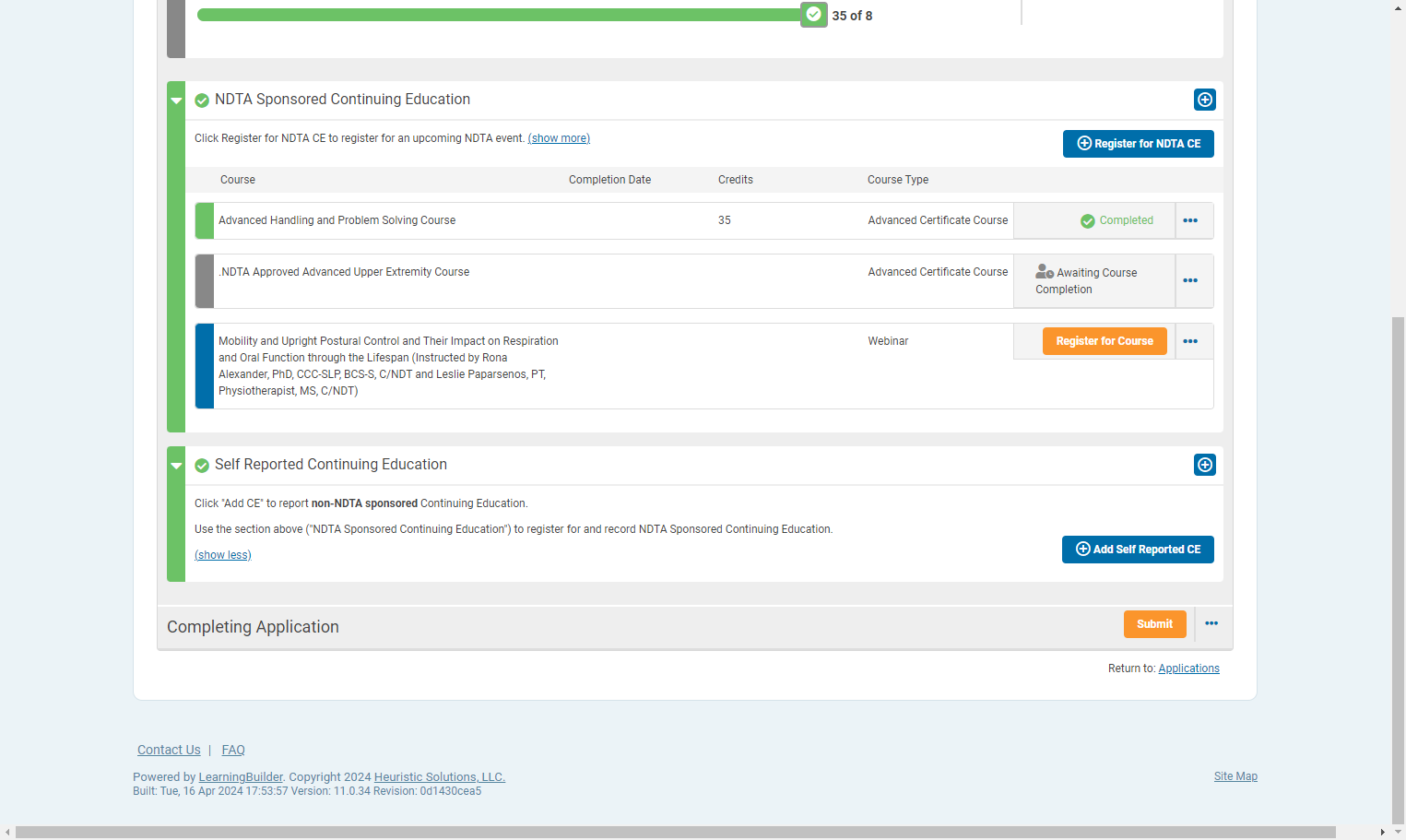Collapse NDTA Sponsored Continuing Education section
This screenshot has height=840, width=1406.
(176, 101)
